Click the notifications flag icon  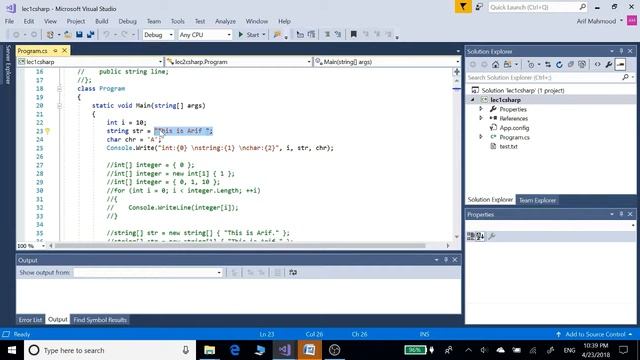pyautogui.click(x=463, y=7)
